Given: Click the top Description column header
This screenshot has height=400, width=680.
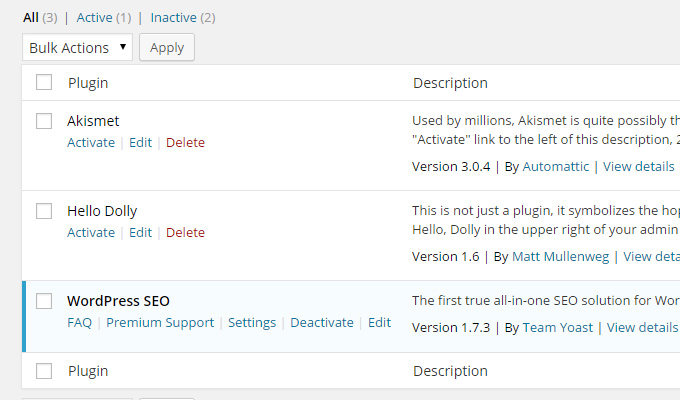Looking at the screenshot, I should coord(450,83).
